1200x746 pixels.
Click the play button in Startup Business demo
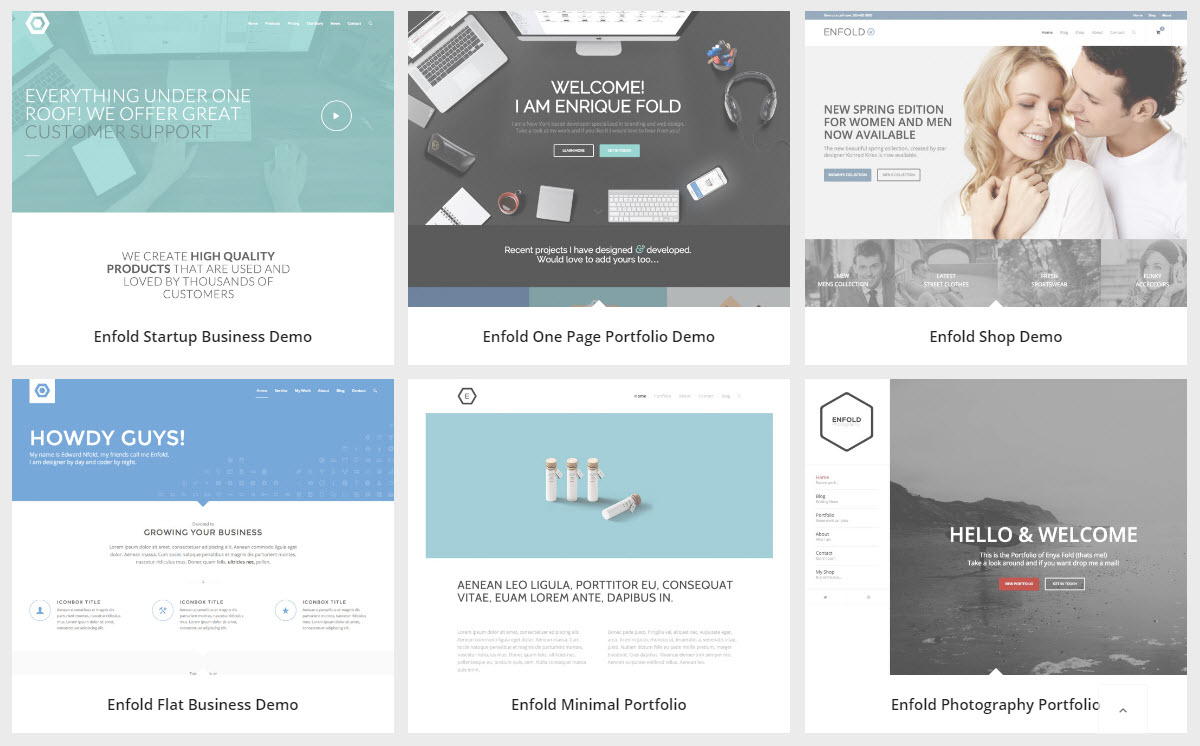pos(336,116)
